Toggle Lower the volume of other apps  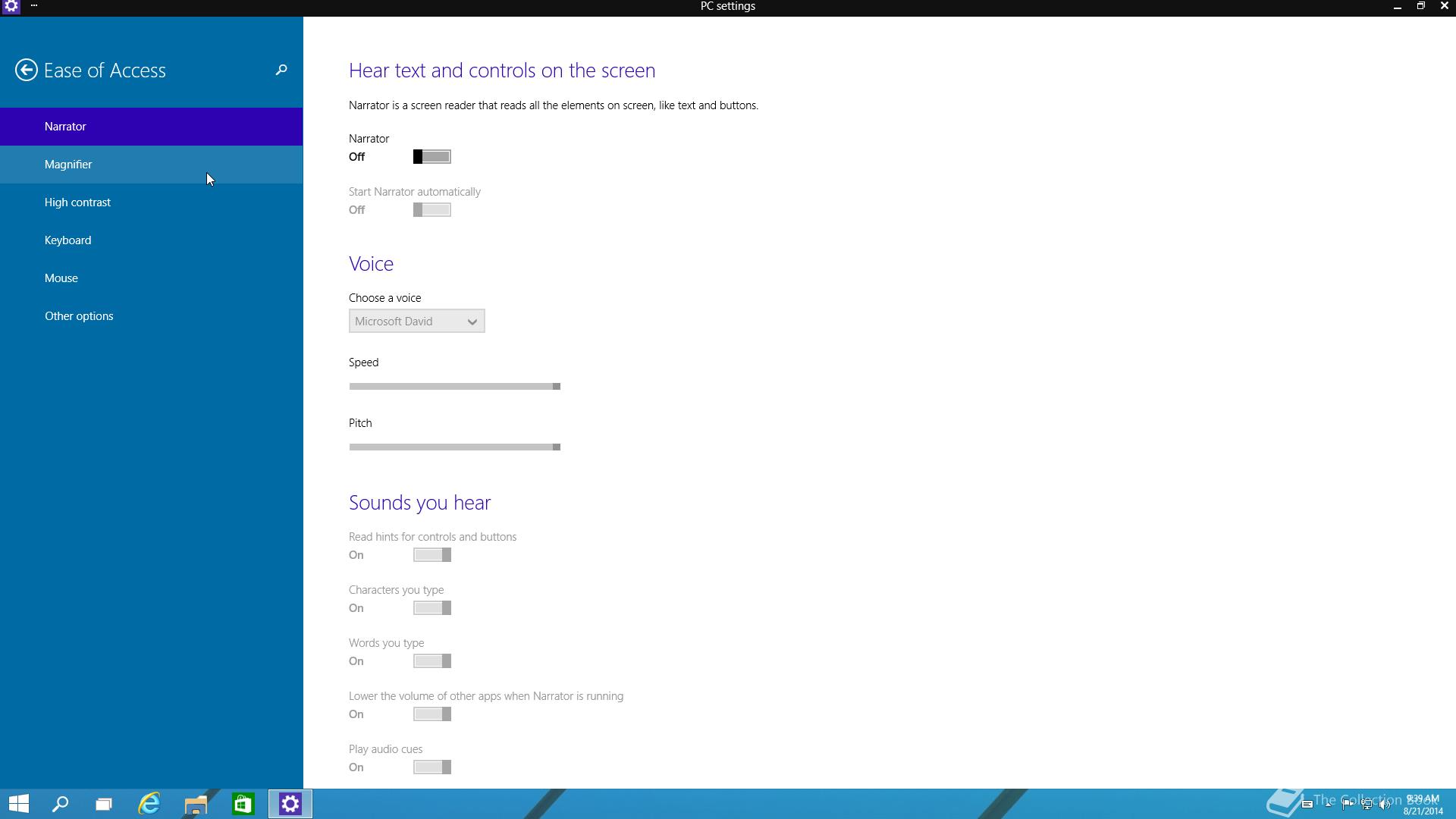[431, 714]
